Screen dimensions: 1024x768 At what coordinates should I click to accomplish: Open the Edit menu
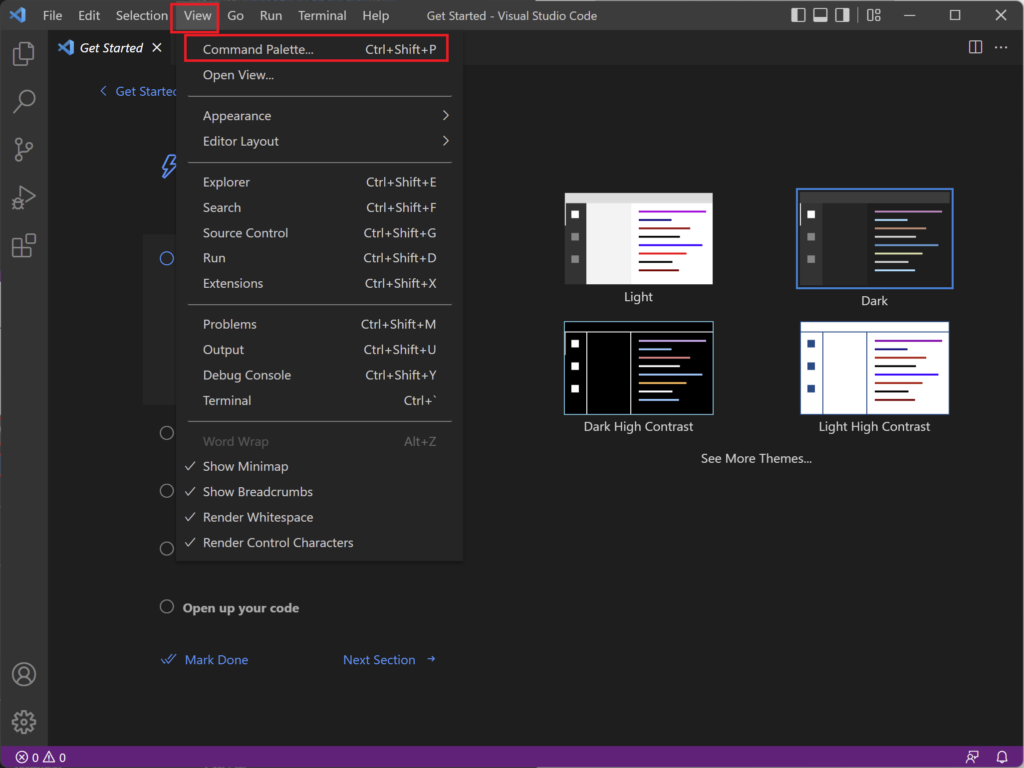89,15
